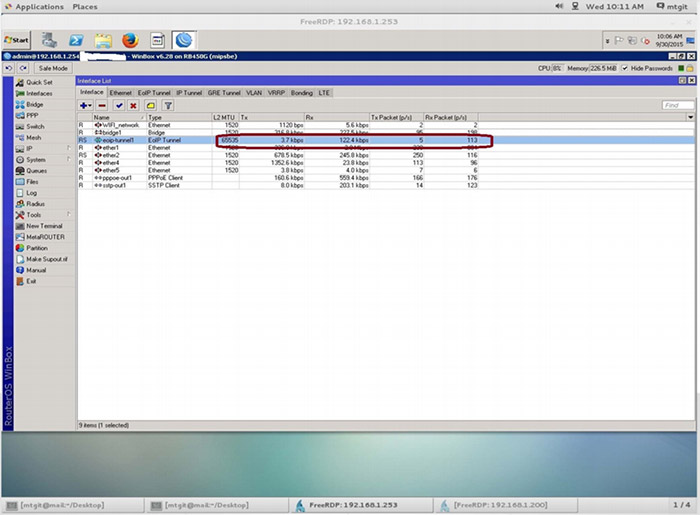Select the Interface tab
Viewport: 700px width, 515px height.
(92, 92)
